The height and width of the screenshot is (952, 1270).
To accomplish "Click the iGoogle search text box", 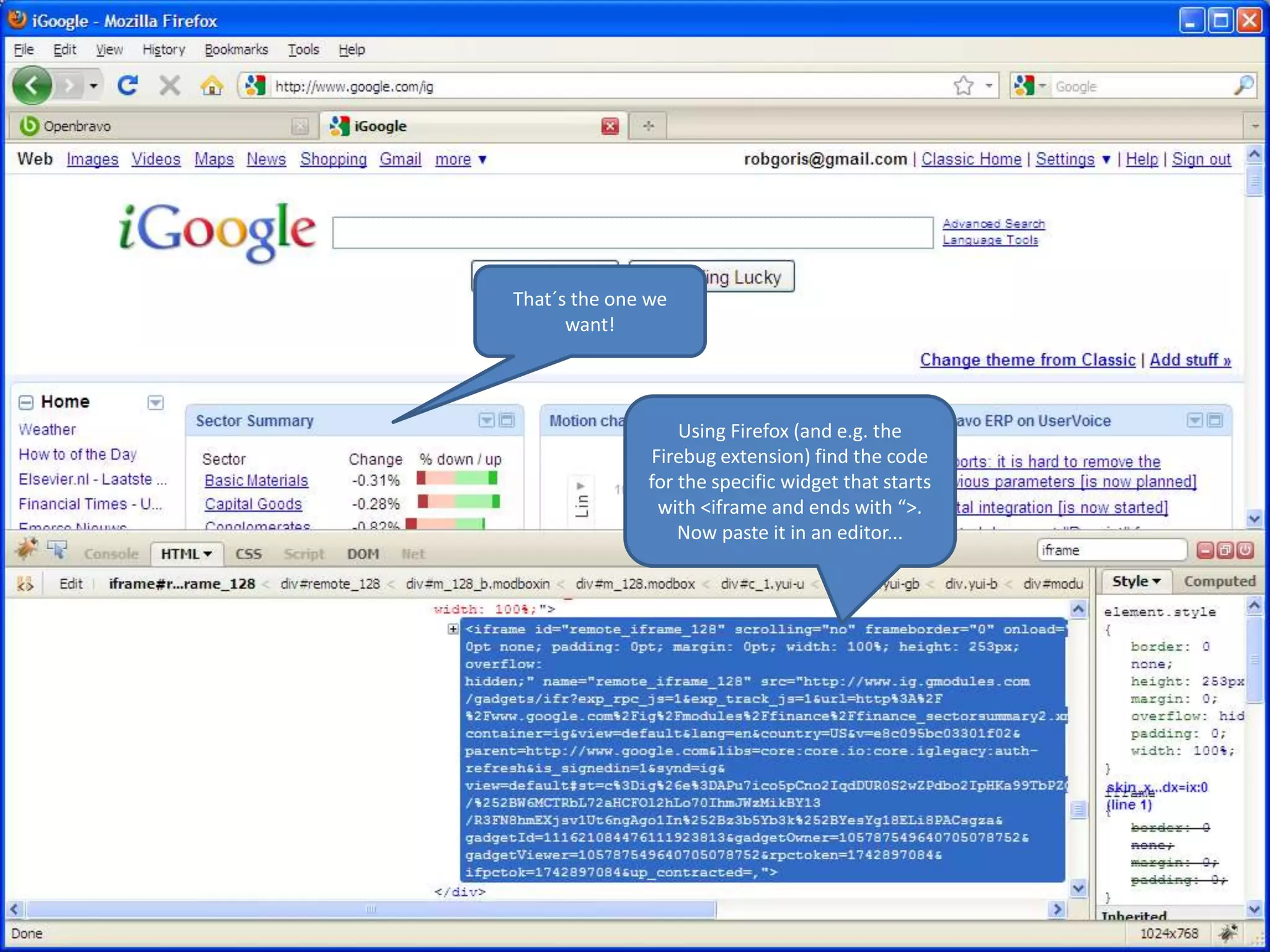I will [633, 232].
